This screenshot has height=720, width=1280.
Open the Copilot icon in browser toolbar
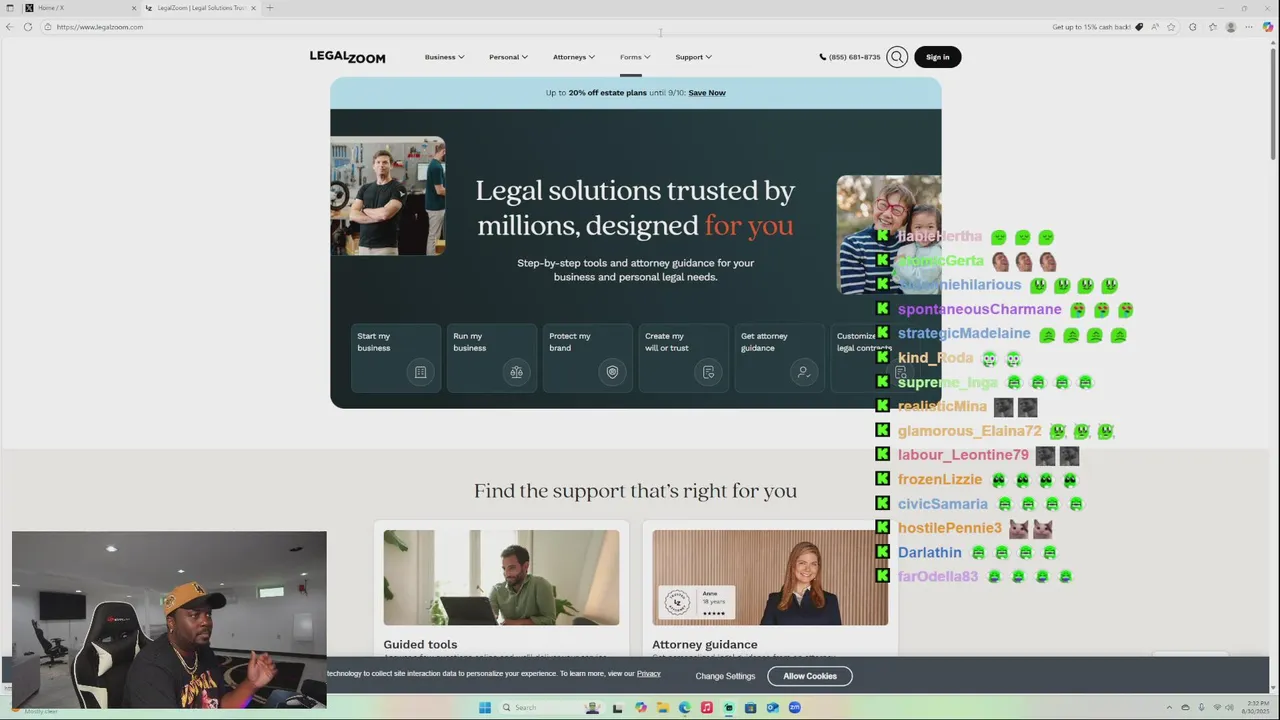(1268, 27)
